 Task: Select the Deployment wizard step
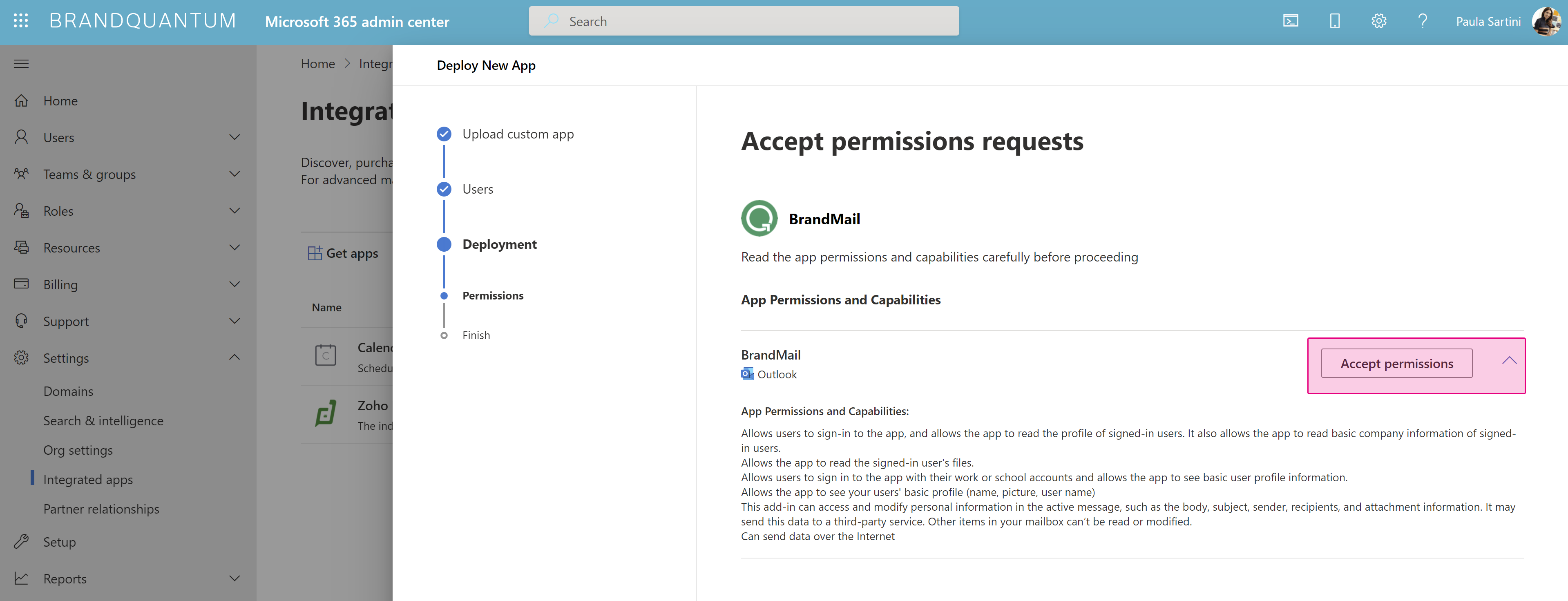(x=499, y=244)
